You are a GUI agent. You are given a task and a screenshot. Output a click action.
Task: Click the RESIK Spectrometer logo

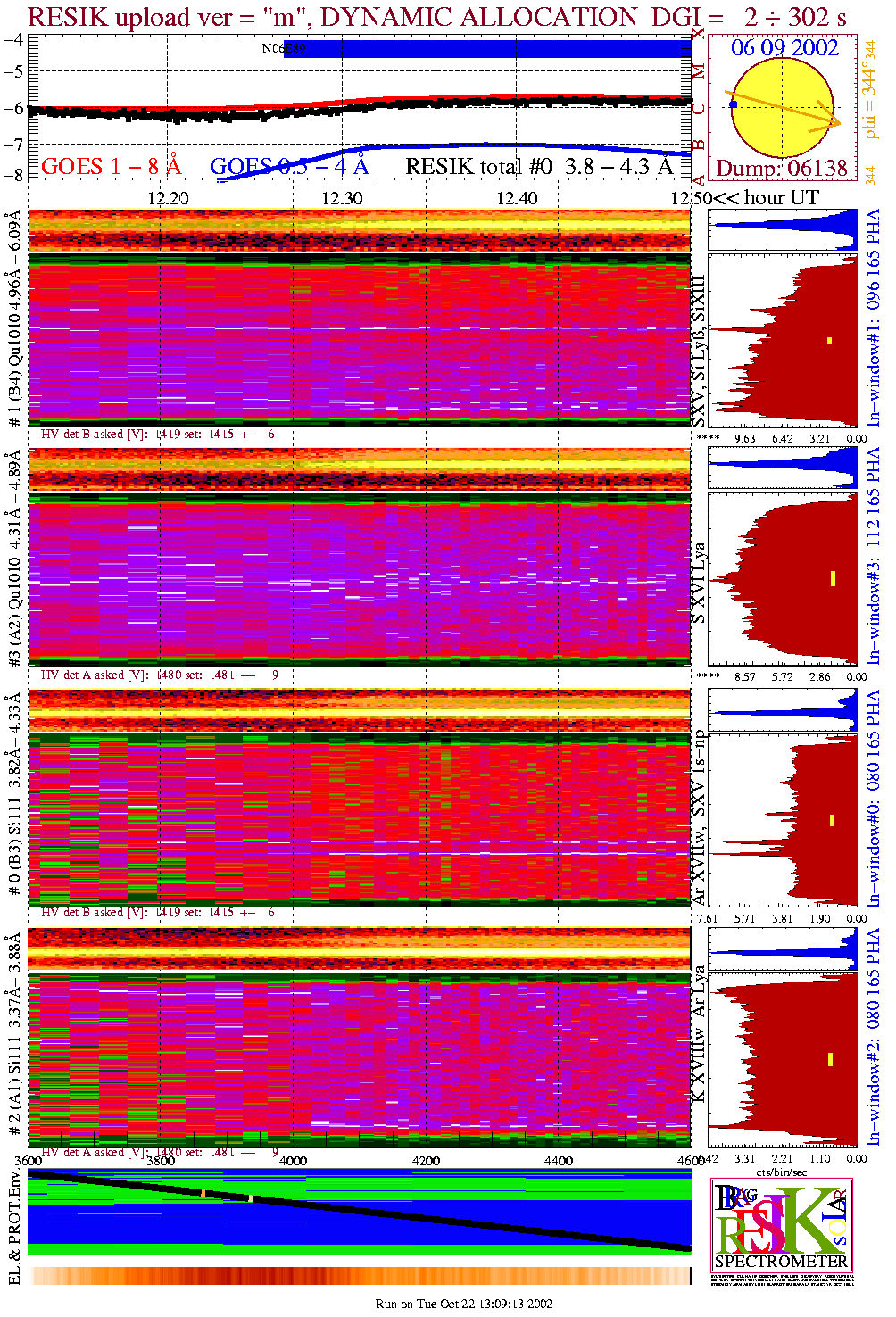click(782, 1224)
